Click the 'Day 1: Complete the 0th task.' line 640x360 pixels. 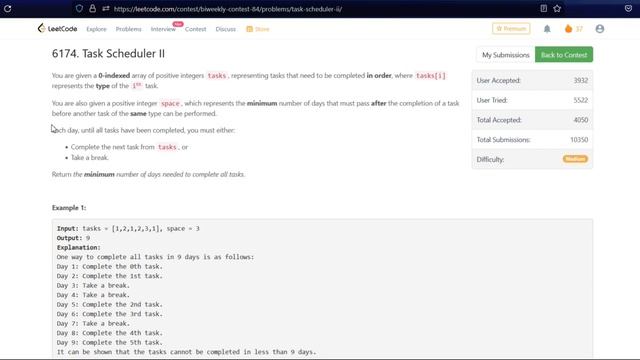coord(110,267)
